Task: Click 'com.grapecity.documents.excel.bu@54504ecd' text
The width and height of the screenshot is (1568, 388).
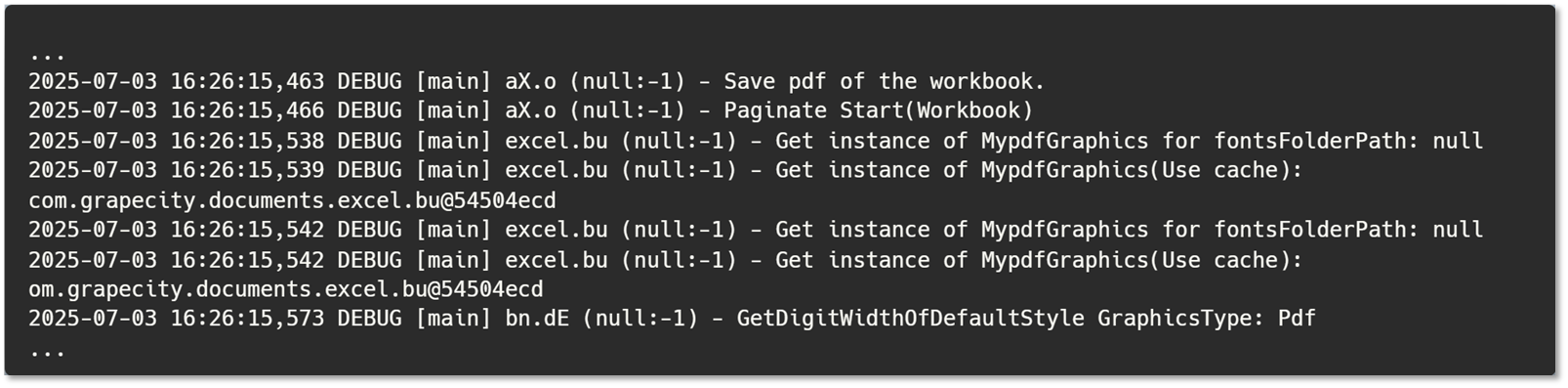Action: (x=292, y=200)
